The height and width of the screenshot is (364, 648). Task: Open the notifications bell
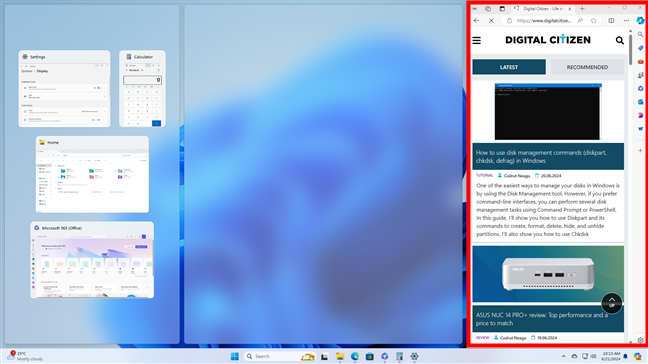click(x=625, y=356)
